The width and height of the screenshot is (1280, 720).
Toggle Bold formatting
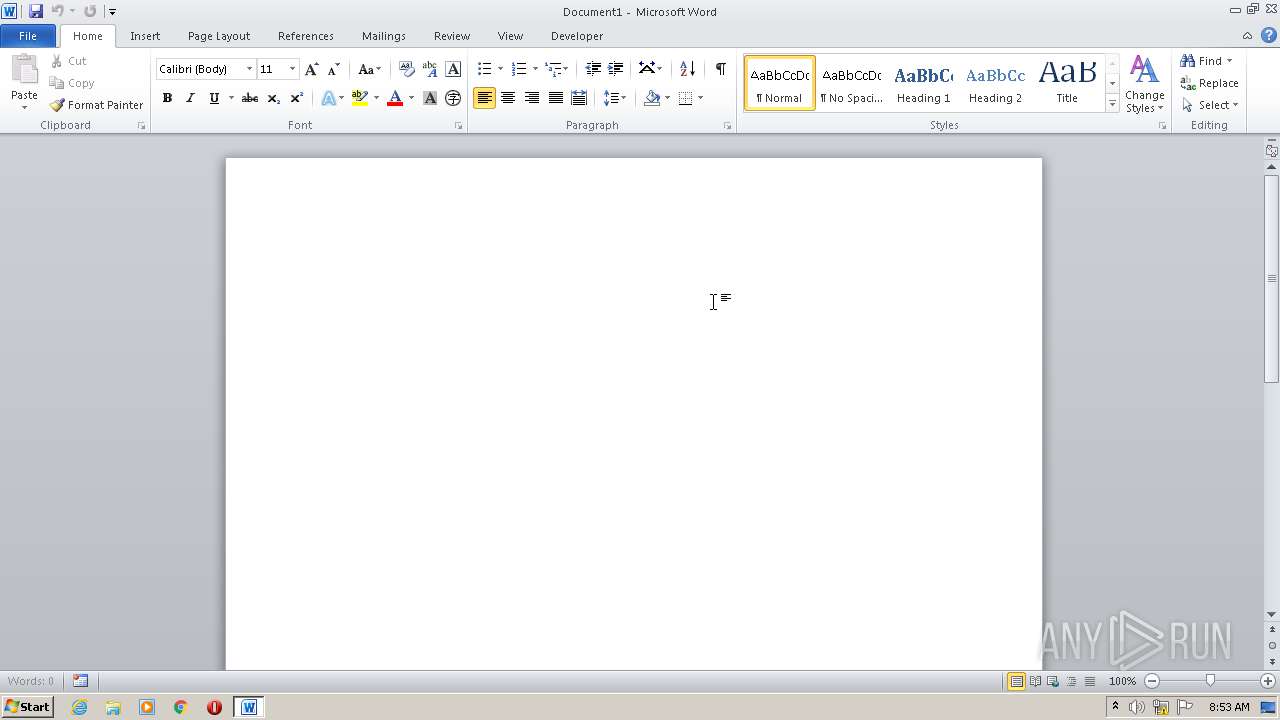click(x=167, y=98)
